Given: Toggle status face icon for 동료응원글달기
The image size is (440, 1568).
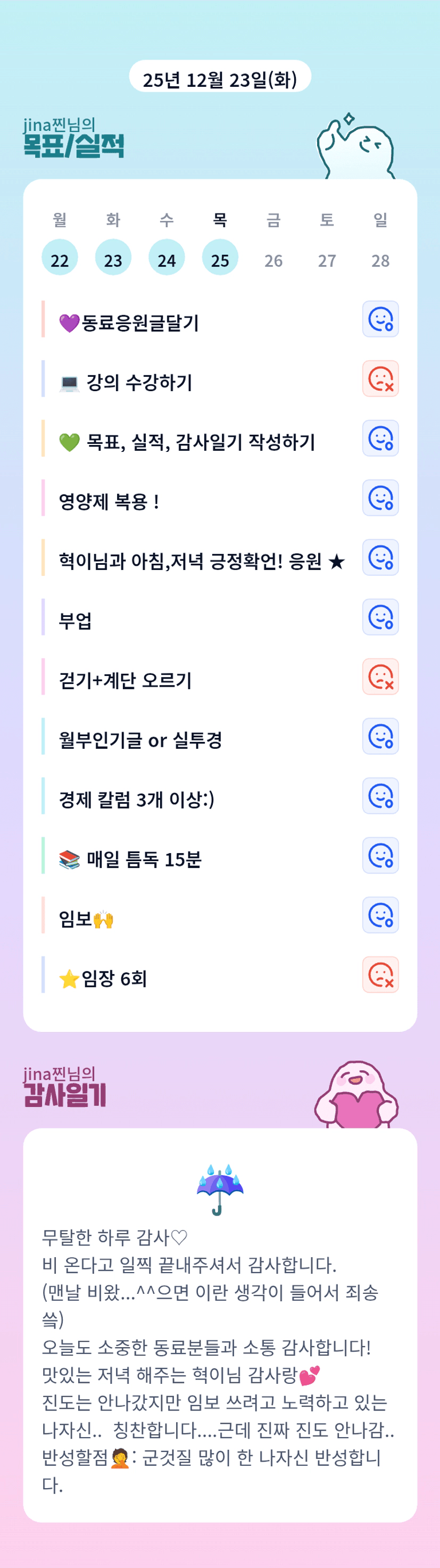Looking at the screenshot, I should pos(380,319).
